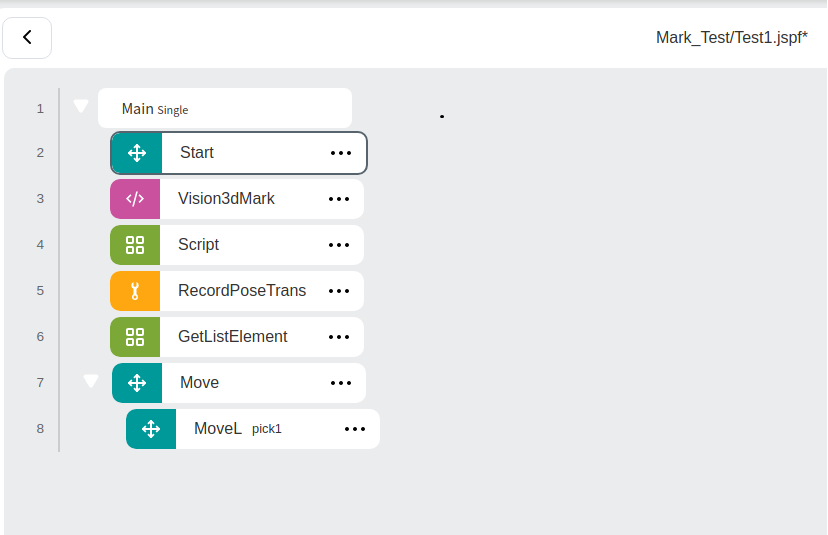Go back with the left chevron button
This screenshot has height=535, width=828.
[27, 37]
